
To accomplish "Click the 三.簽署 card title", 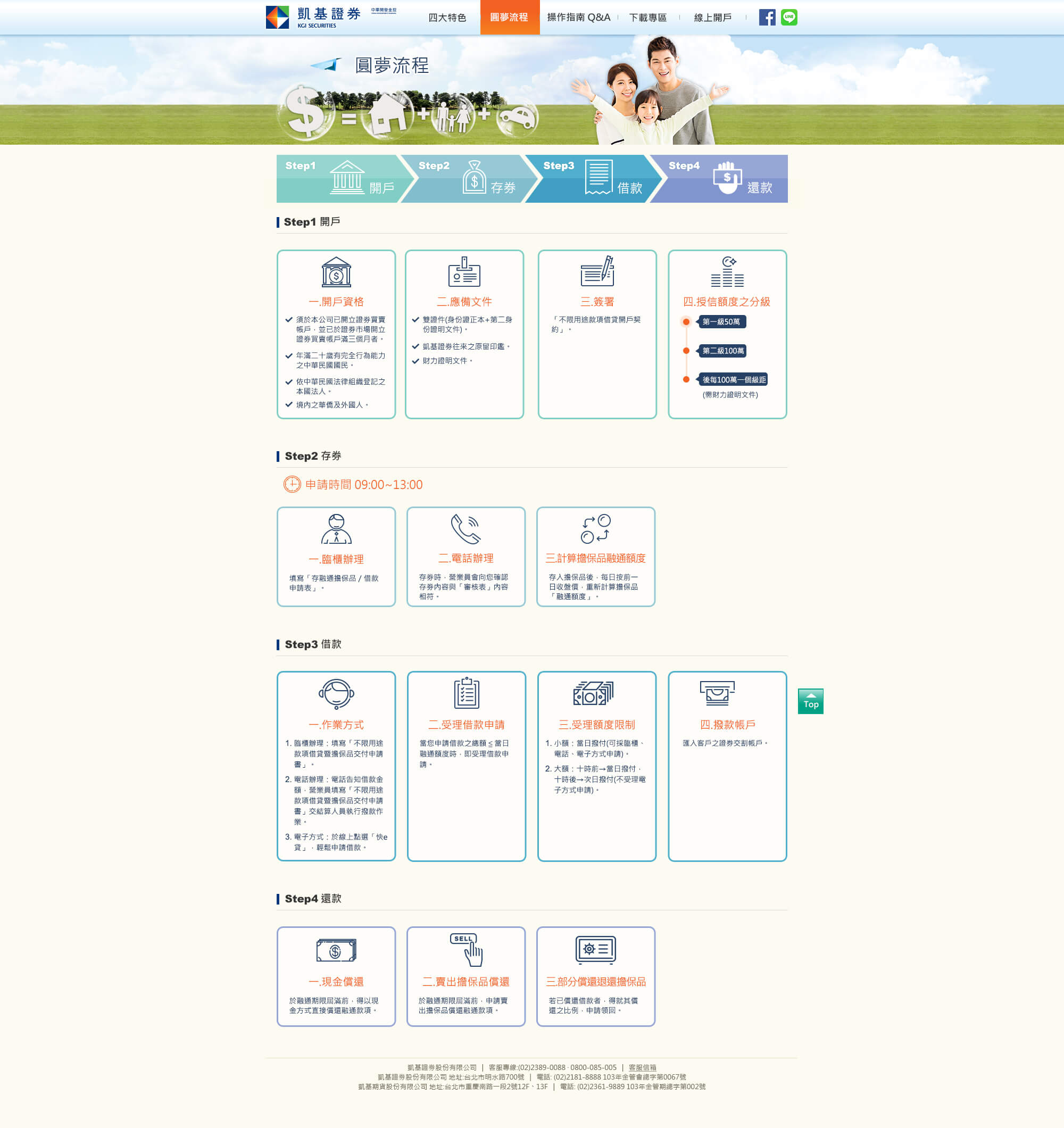I will point(597,302).
